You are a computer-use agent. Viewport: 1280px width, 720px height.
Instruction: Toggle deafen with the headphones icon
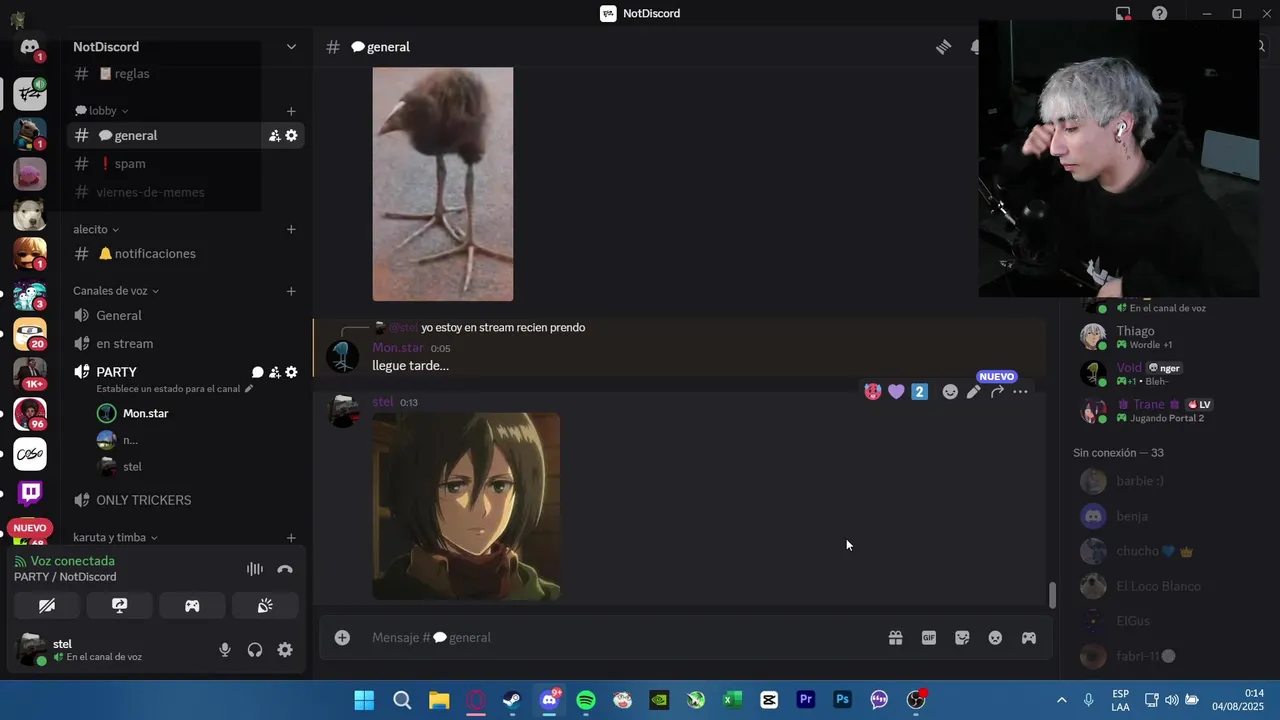(x=255, y=650)
